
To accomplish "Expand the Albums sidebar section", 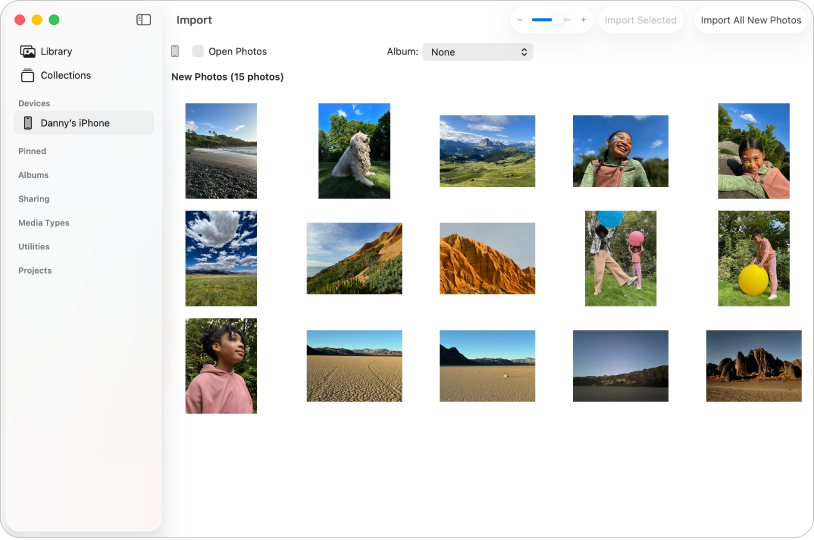I will pos(33,175).
